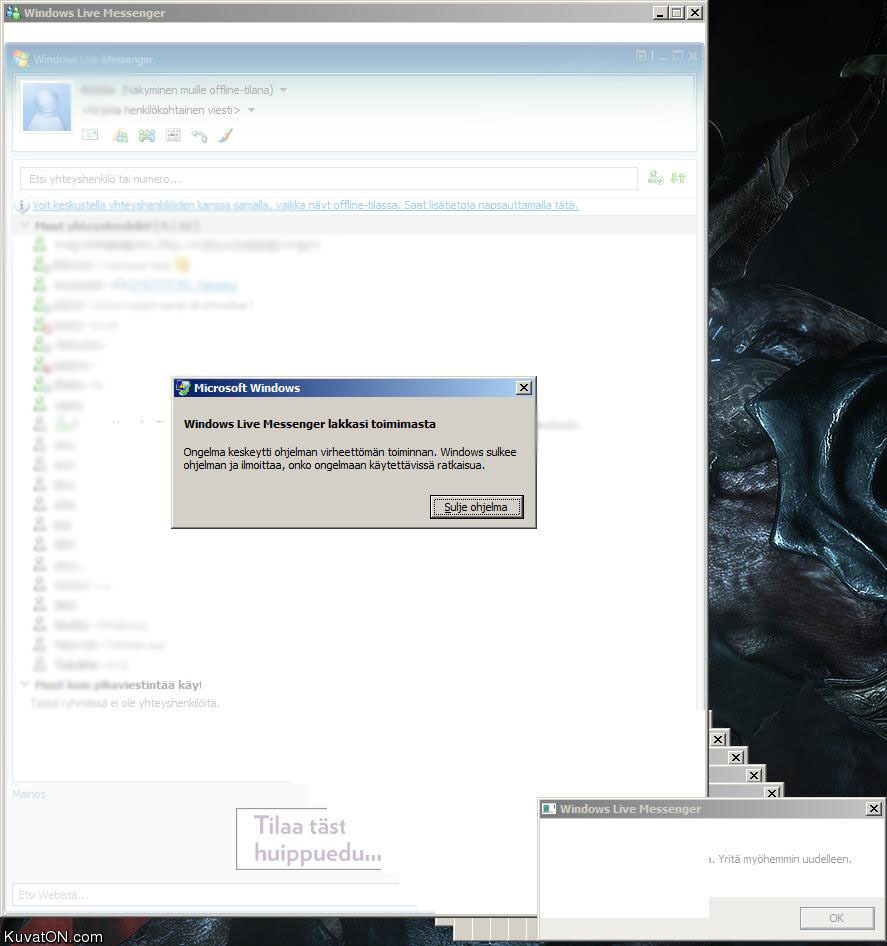Image resolution: width=887 pixels, height=946 pixels.
Task: Open the paintbrush color scheme icon
Action: [225, 136]
